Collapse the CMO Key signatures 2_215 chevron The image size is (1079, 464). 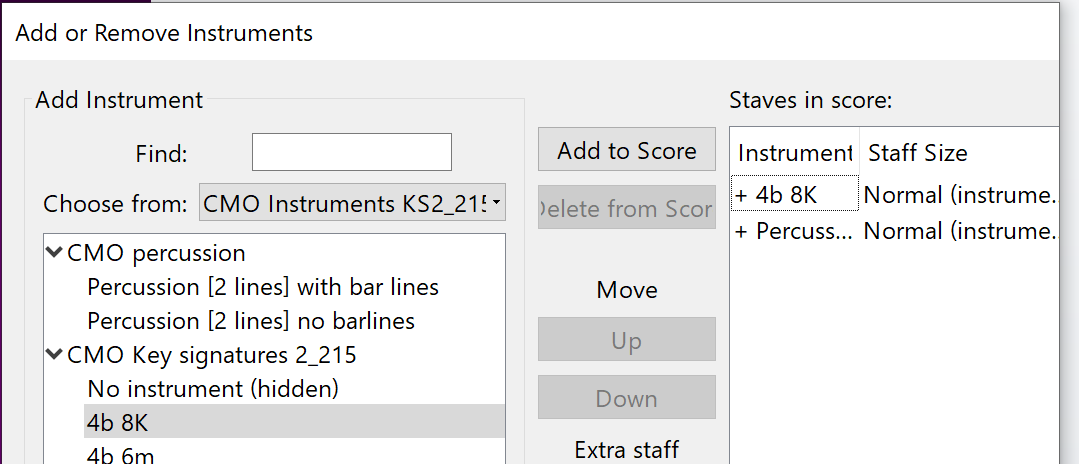click(x=54, y=355)
